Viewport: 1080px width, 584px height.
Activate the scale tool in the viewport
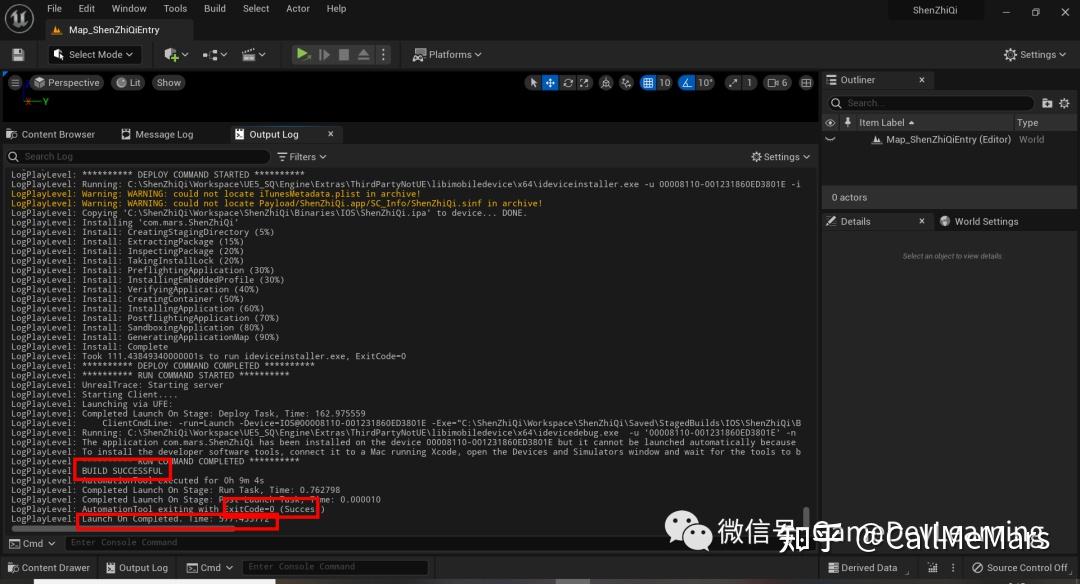pos(584,83)
